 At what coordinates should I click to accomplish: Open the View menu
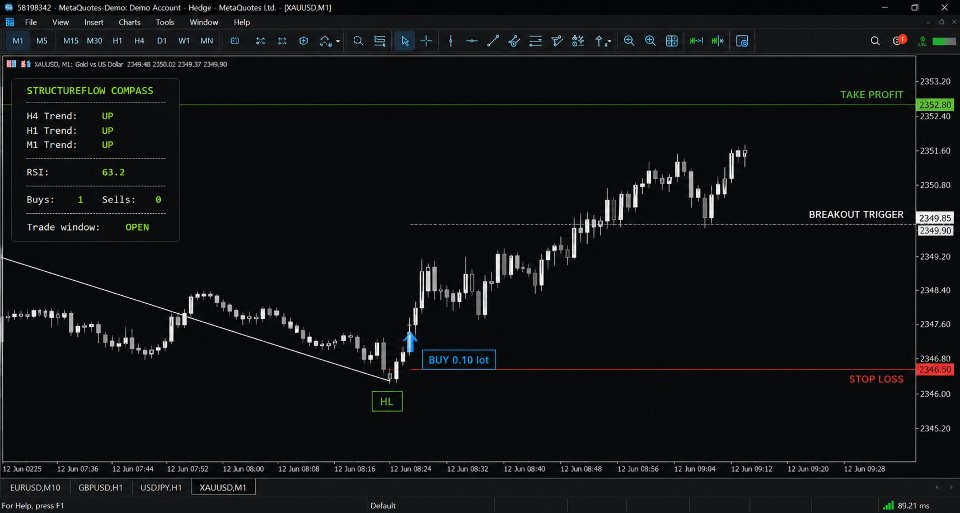60,22
